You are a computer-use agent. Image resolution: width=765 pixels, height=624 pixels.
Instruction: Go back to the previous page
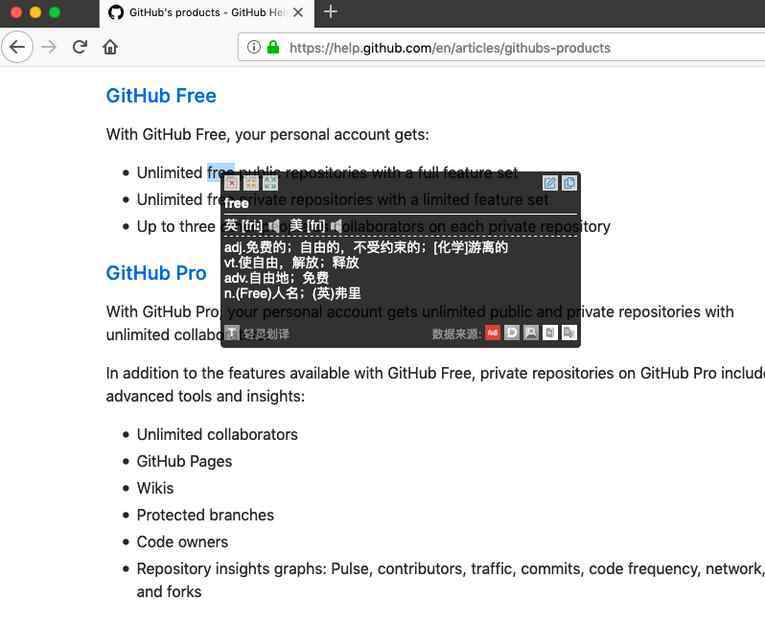pyautogui.click(x=18, y=47)
